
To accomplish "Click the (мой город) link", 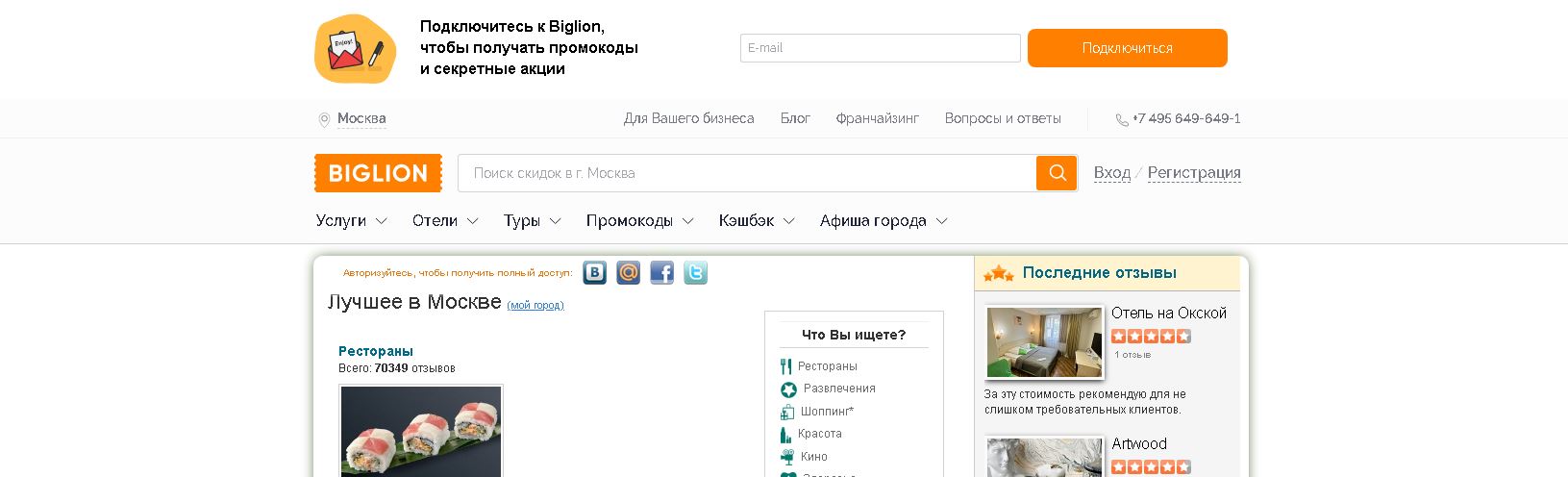I will point(535,305).
